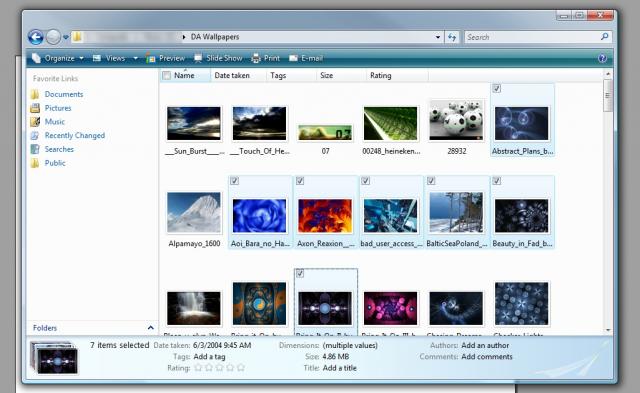Screen dimensions: 640x393
Task: Uncheck the Beauty_in_Fad_b checkbox
Action: coord(496,181)
